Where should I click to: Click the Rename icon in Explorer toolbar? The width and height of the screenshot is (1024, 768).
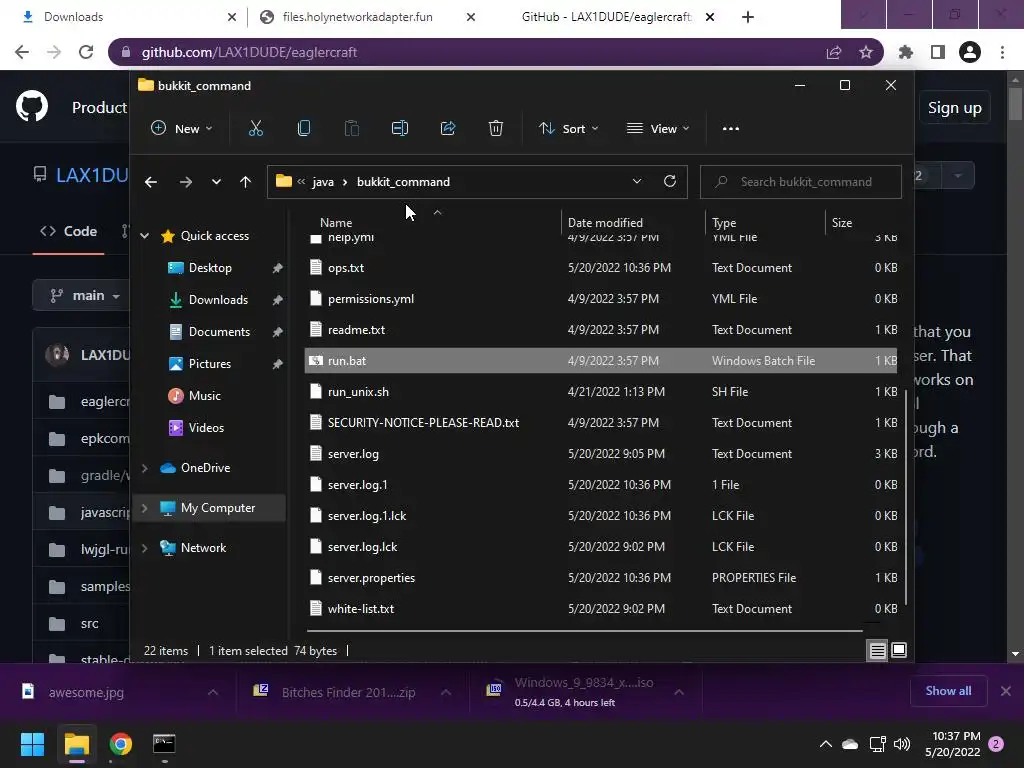coord(400,129)
